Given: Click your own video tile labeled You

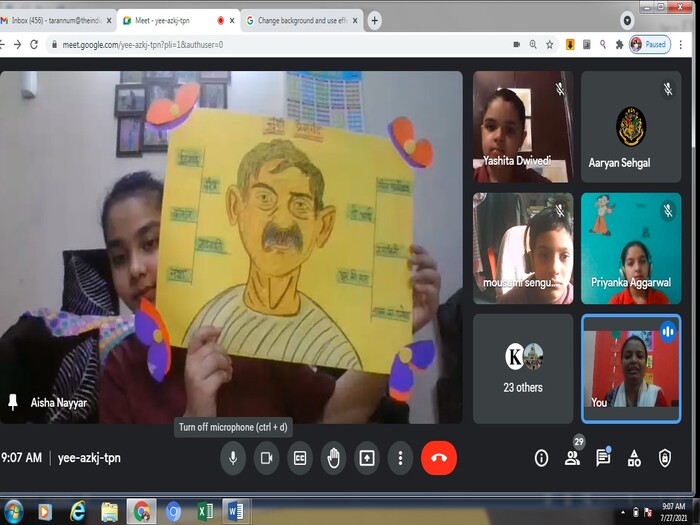Looking at the screenshot, I should (x=631, y=369).
